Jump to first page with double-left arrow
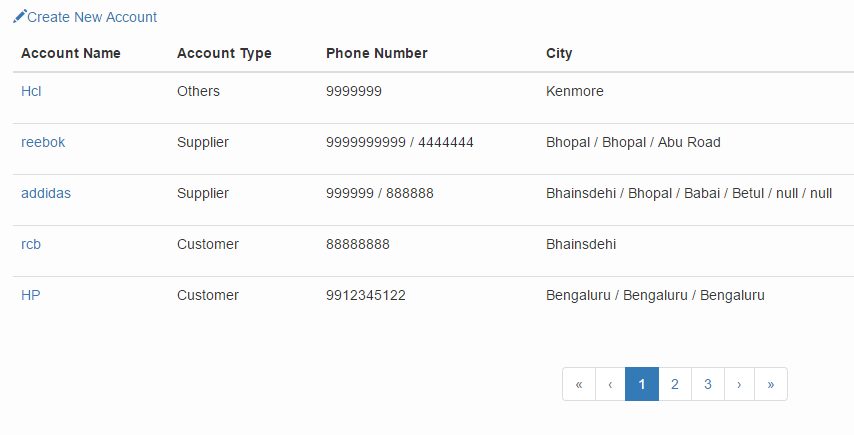854x435 pixels. tap(579, 384)
